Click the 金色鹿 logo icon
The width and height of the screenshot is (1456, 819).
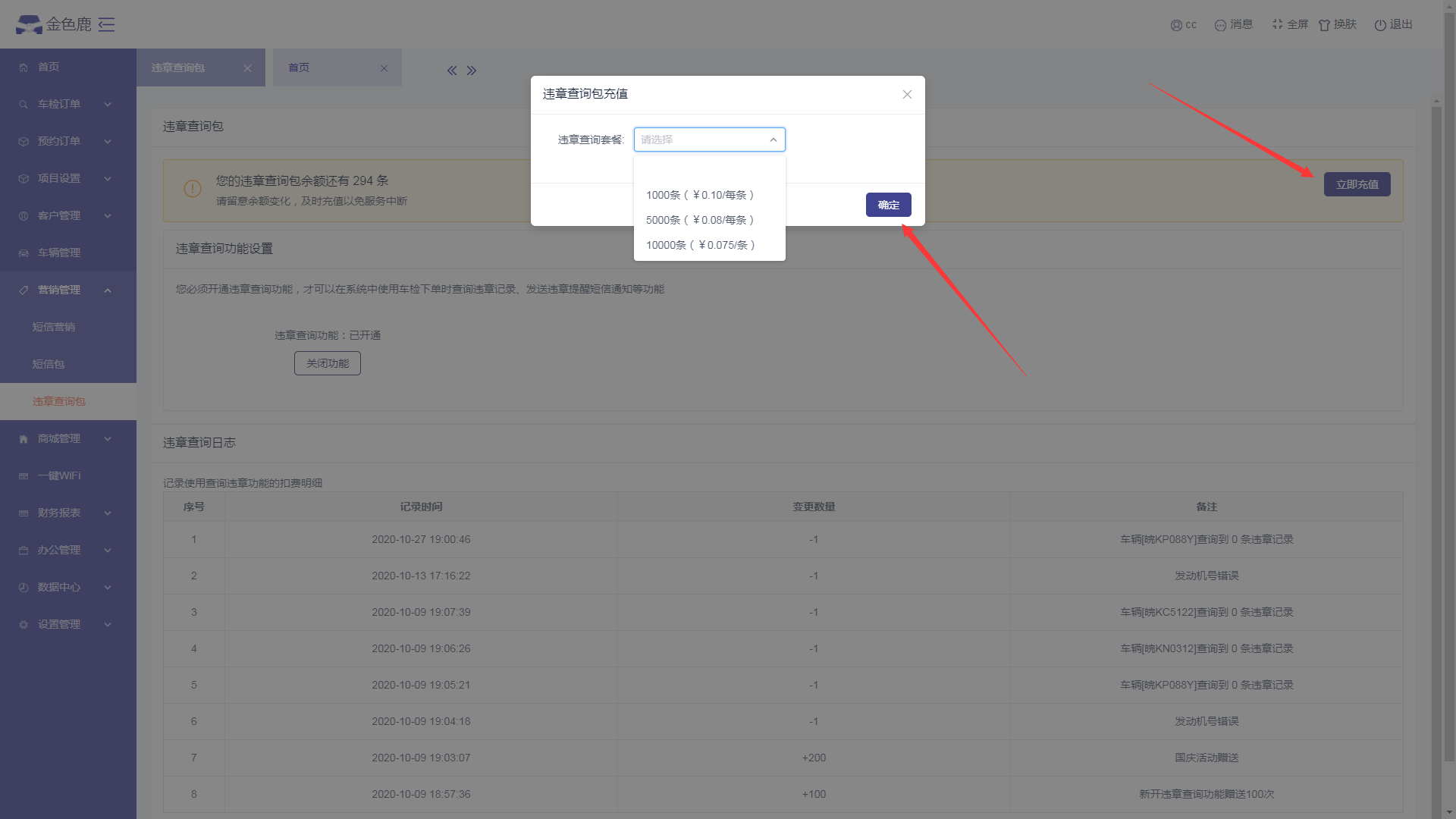coord(29,24)
